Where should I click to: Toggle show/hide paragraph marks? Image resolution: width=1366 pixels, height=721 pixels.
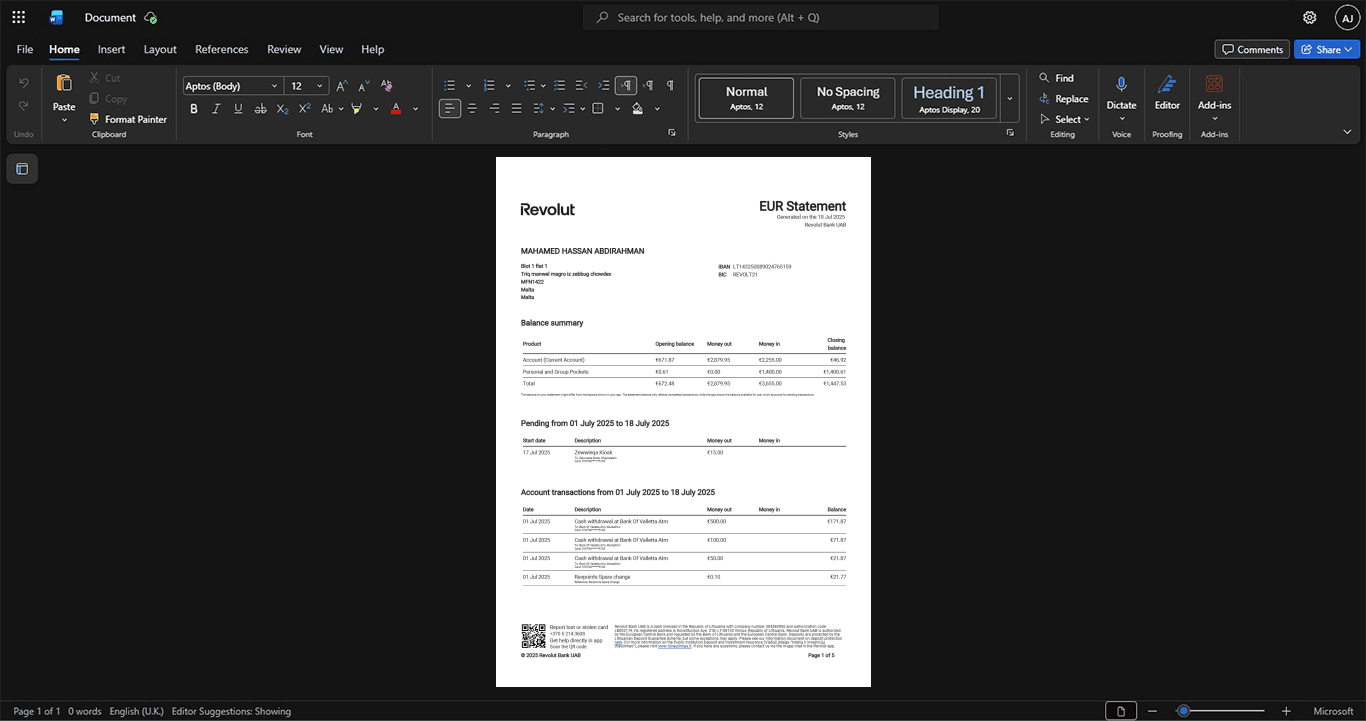click(x=670, y=86)
